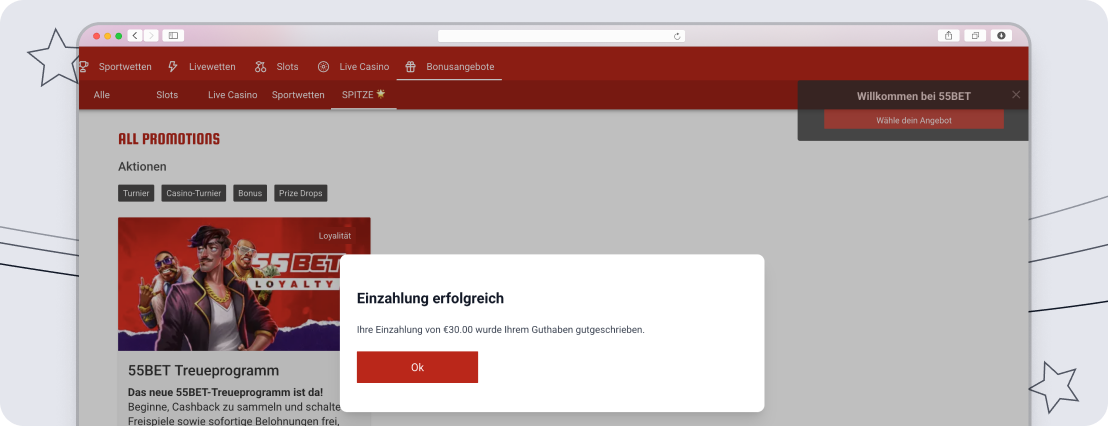This screenshot has height=426, width=1108.
Task: Click the Aktionen section label
Action: pyautogui.click(x=142, y=167)
